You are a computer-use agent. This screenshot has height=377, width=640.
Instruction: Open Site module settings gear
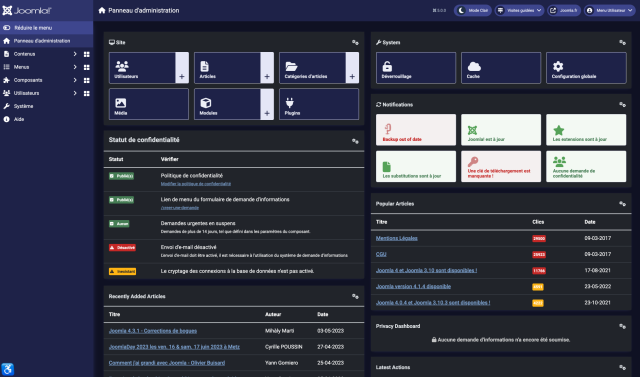355,42
